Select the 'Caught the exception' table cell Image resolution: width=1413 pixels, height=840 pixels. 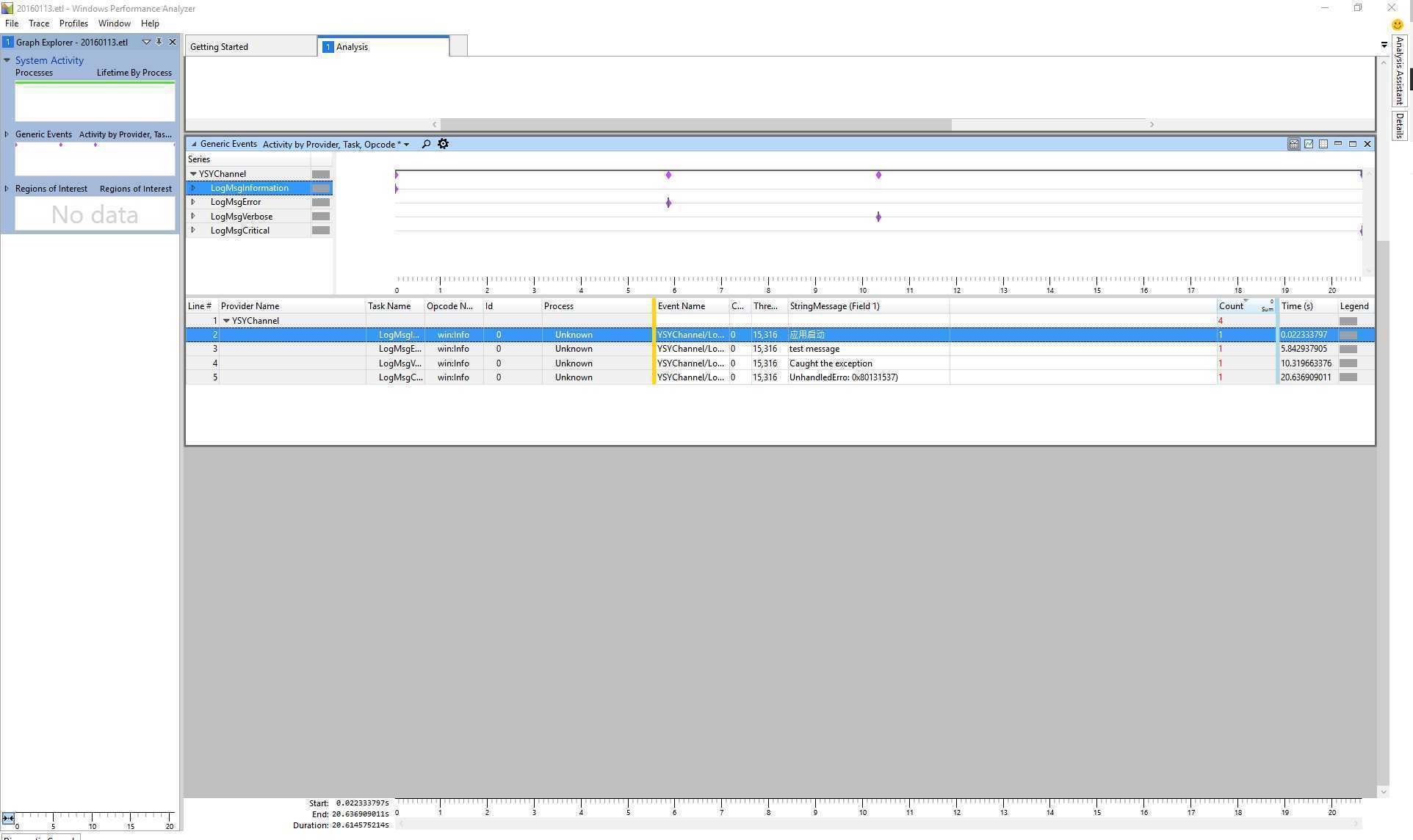point(869,363)
